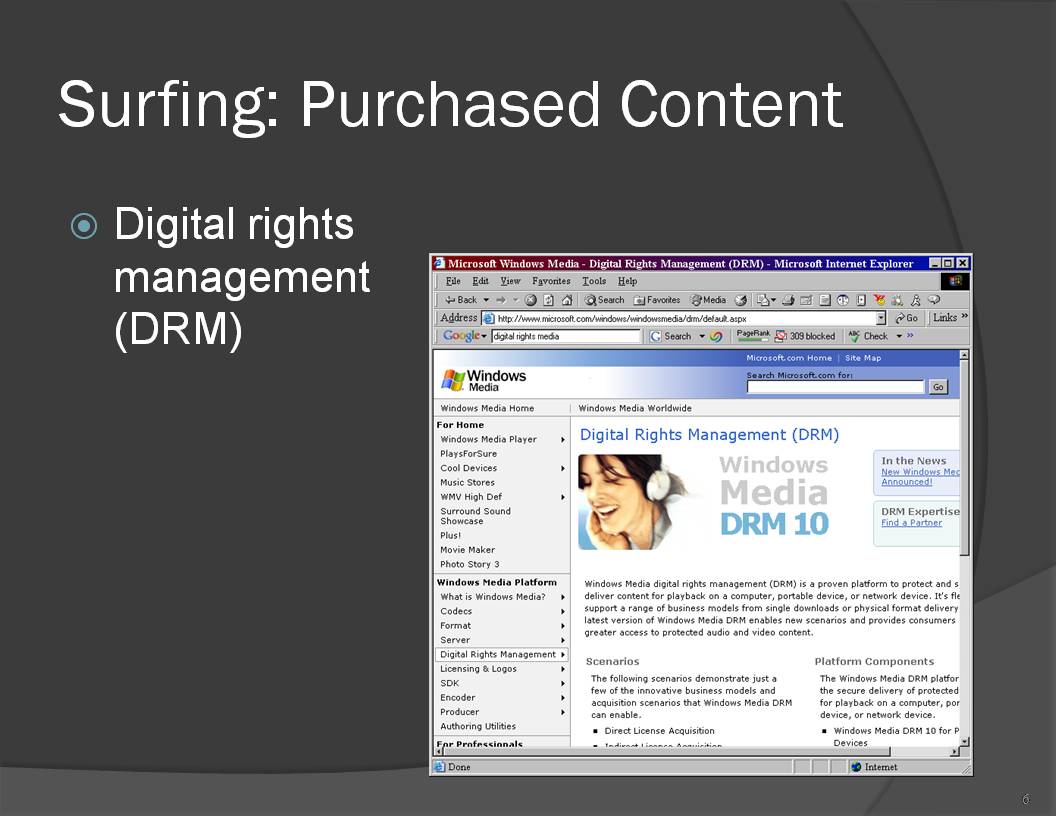
Task: Open Windows Media Worldwide nav link
Action: coord(634,408)
